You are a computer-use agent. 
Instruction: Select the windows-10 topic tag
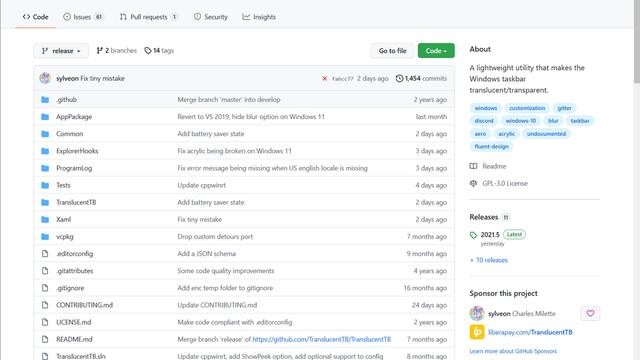pos(521,121)
